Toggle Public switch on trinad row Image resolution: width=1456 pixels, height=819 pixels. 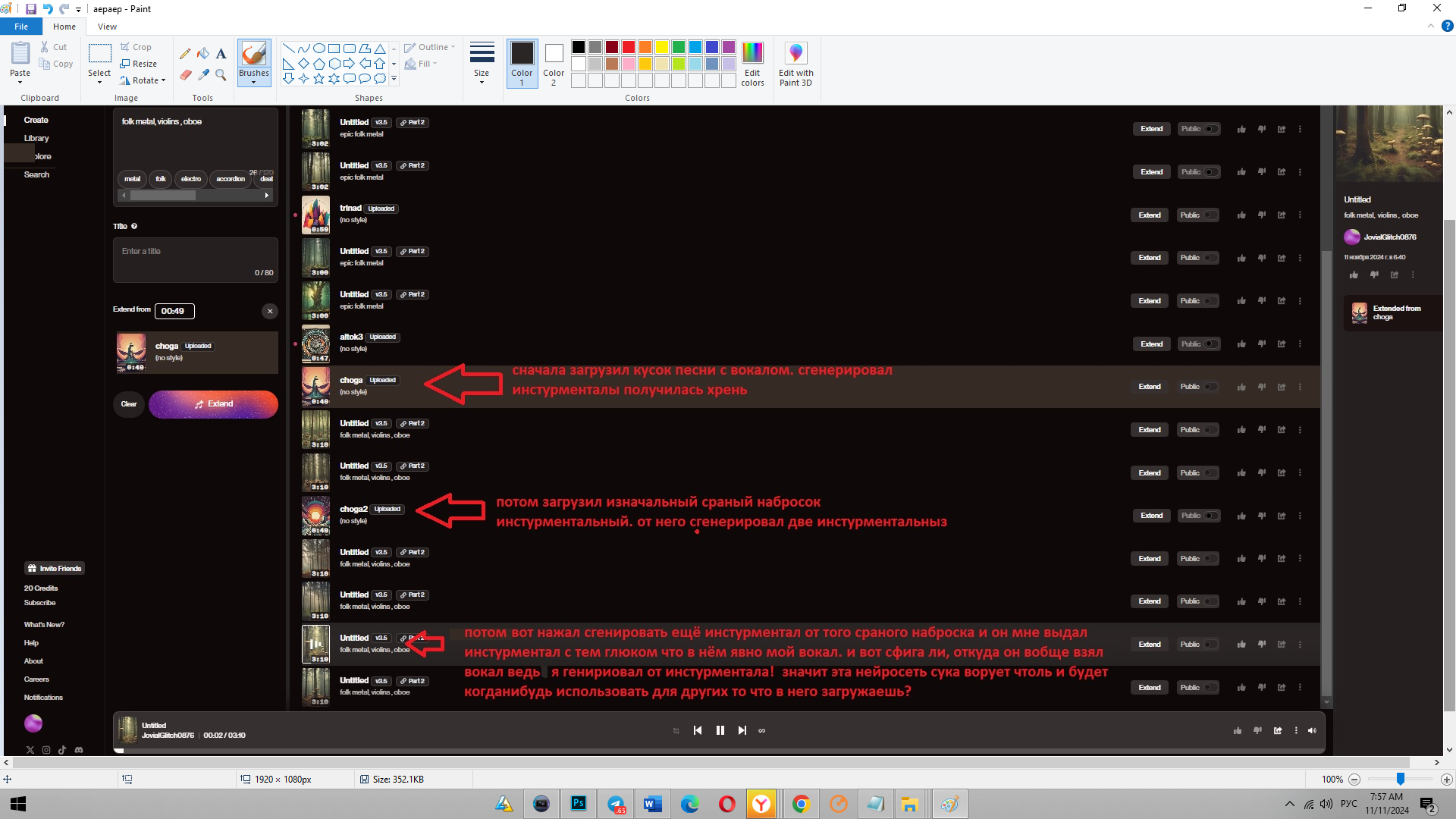(x=1211, y=215)
